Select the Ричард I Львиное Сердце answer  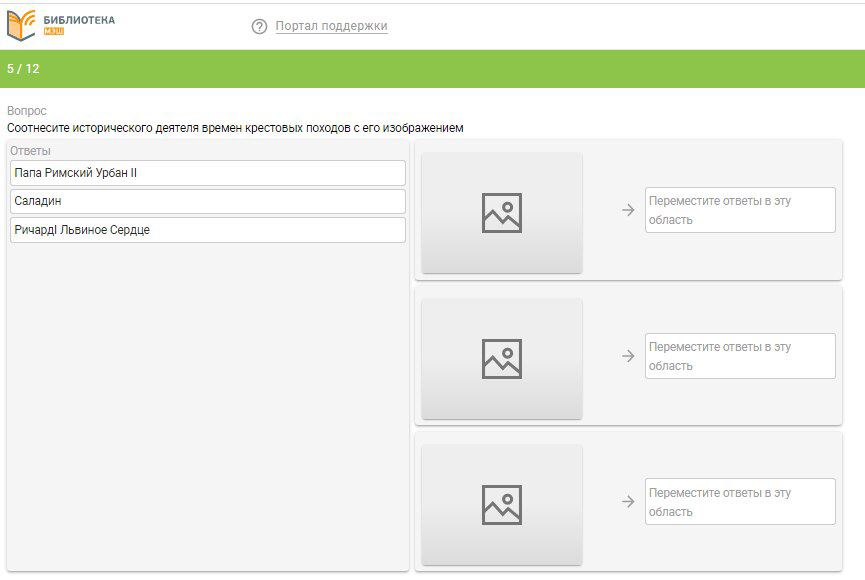coord(208,230)
